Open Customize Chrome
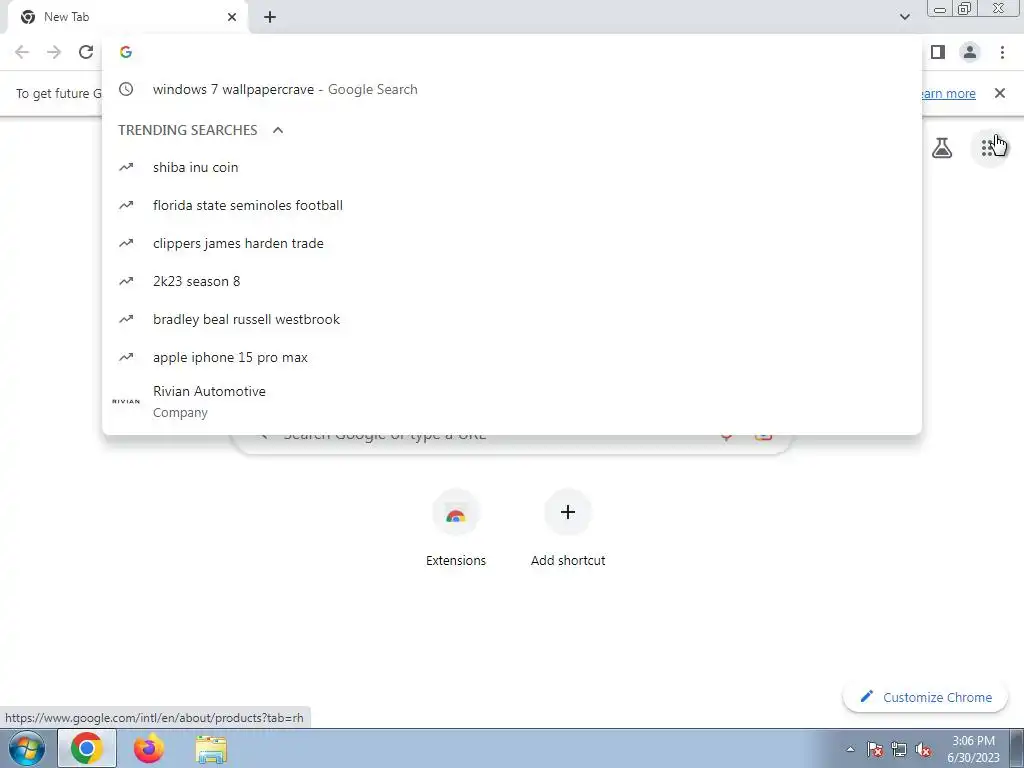1024x768 pixels. (926, 697)
